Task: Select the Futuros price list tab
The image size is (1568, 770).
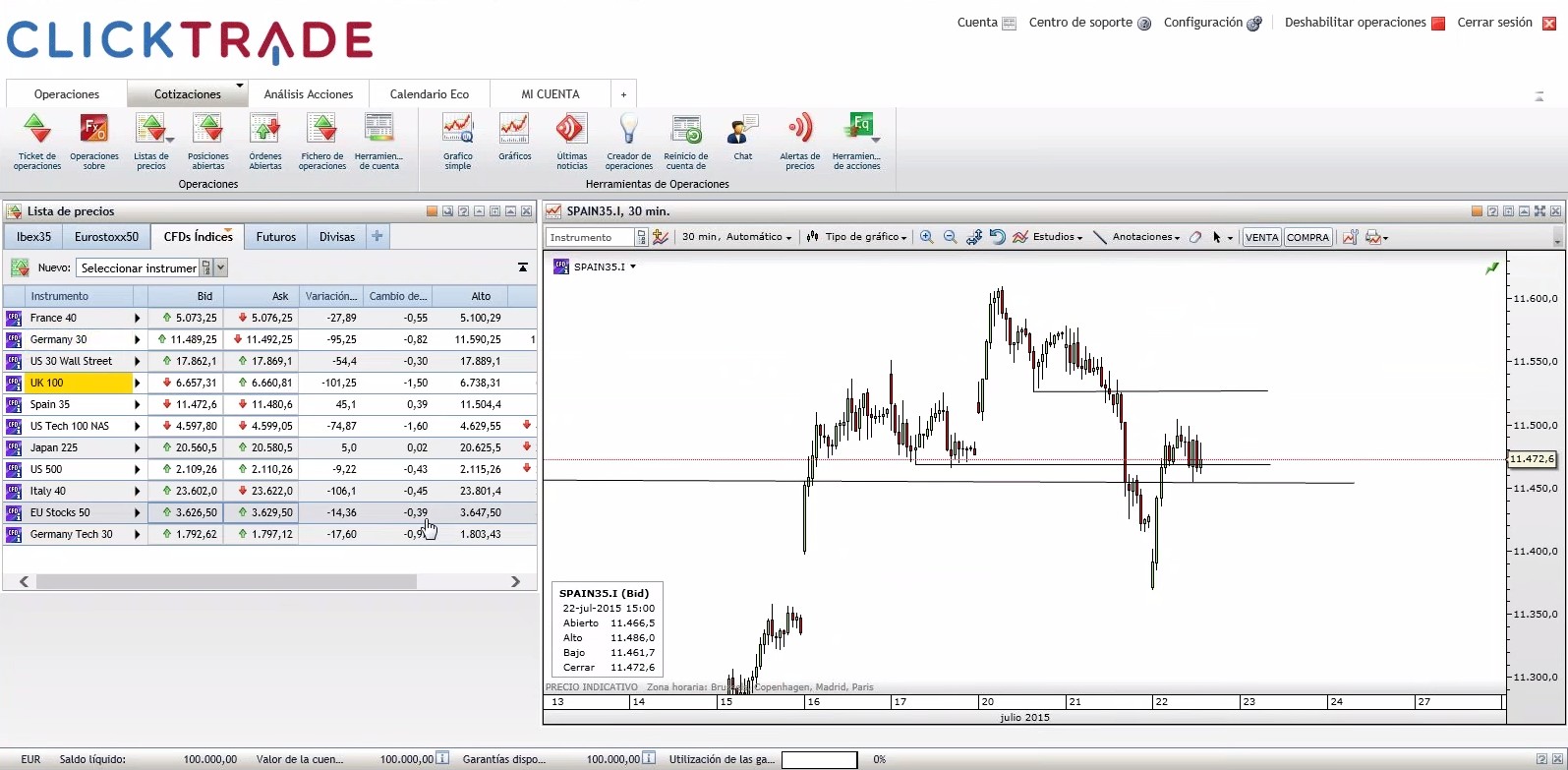Action: click(276, 237)
